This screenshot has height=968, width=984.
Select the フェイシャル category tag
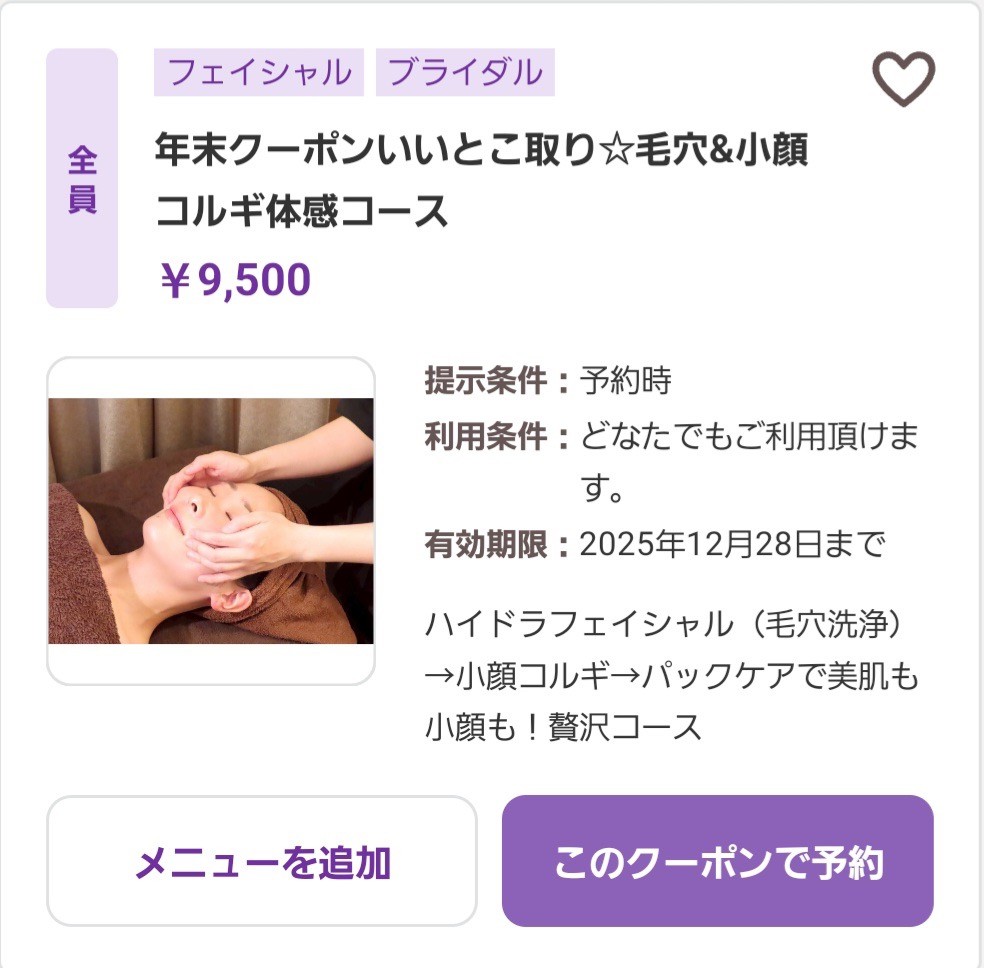(x=259, y=73)
